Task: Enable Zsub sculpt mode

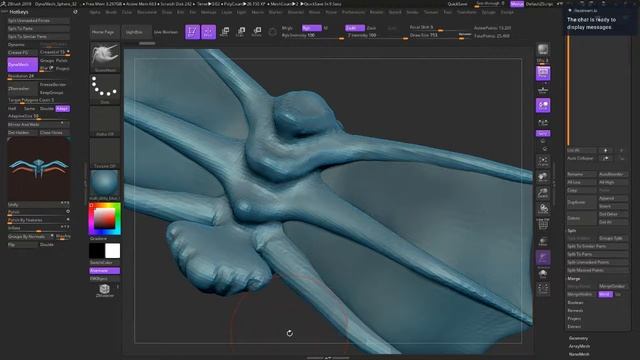Action: coord(372,28)
